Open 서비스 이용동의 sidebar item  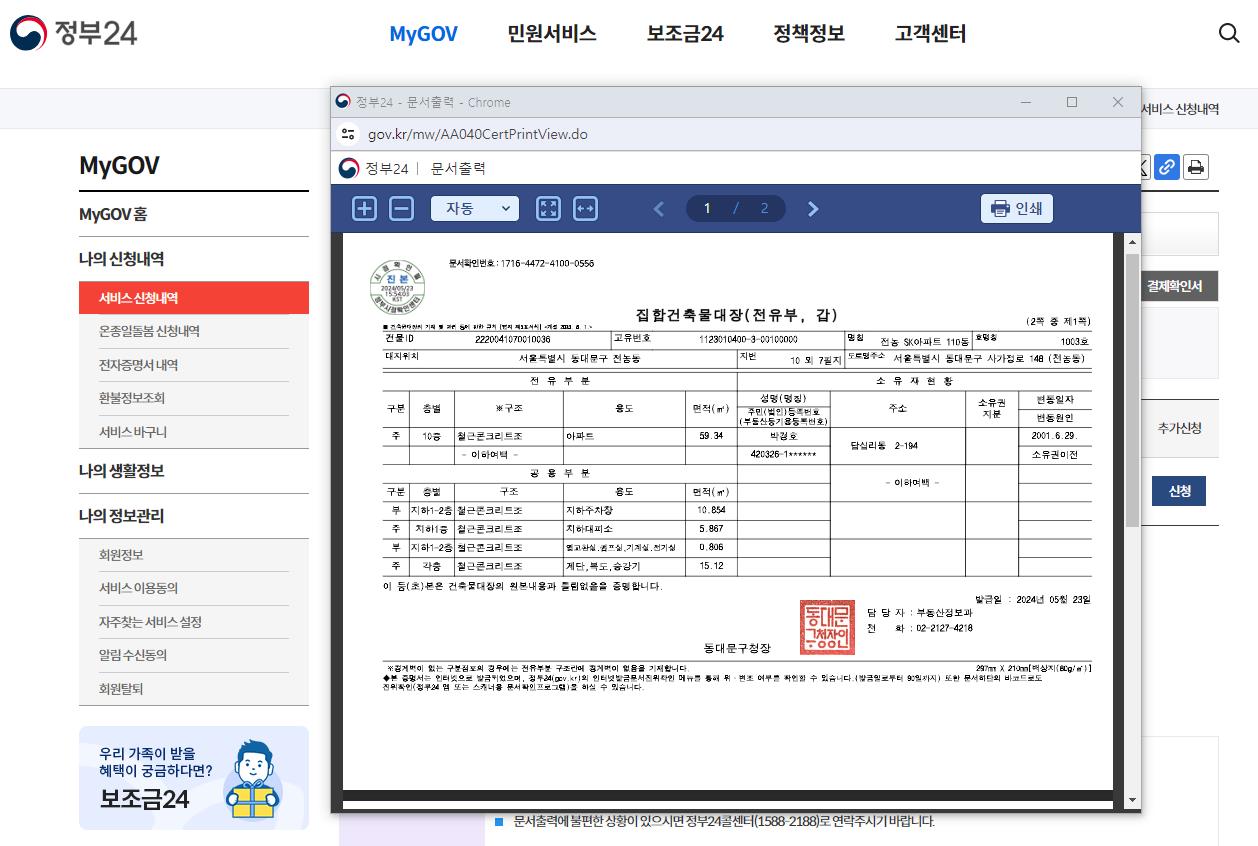[138, 588]
